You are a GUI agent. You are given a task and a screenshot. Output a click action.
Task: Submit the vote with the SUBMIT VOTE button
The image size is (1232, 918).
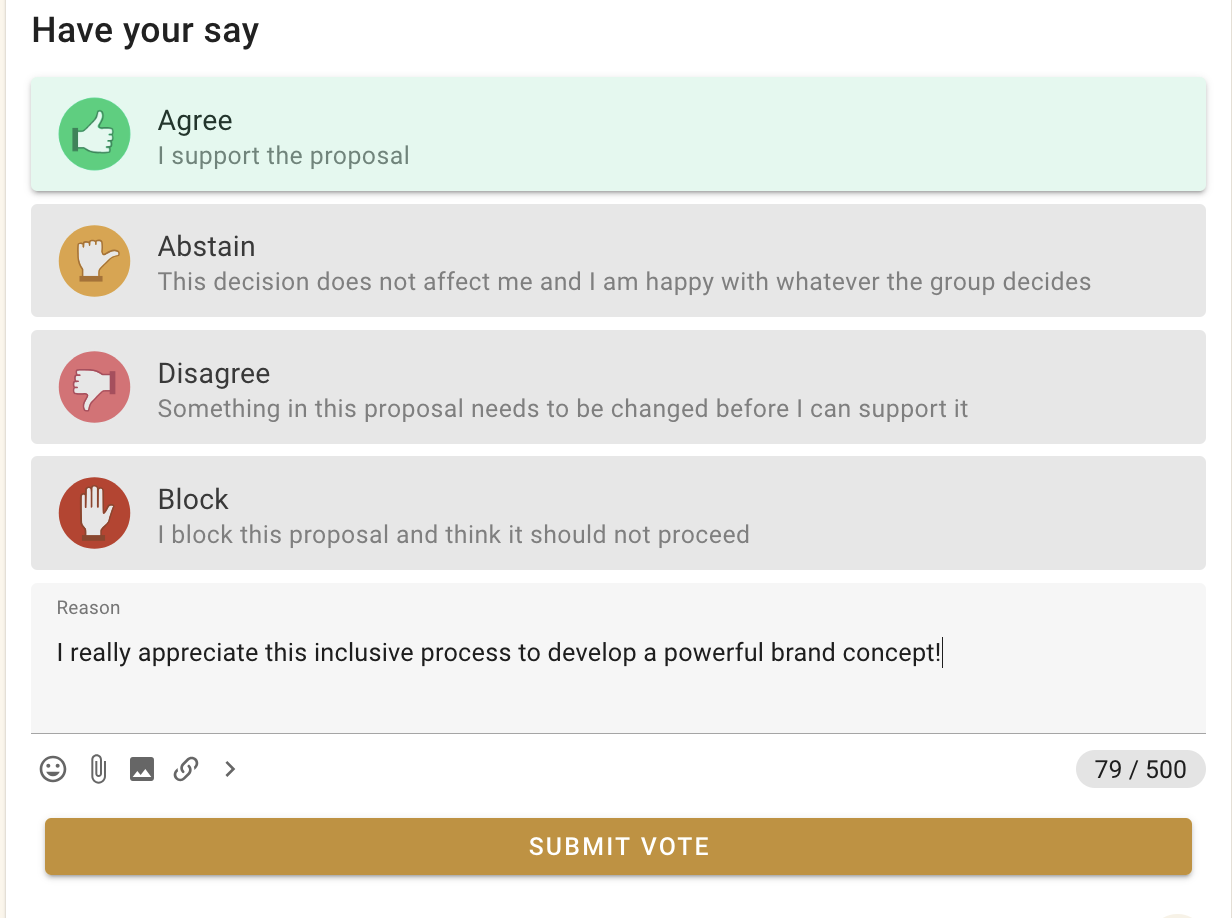pos(618,847)
